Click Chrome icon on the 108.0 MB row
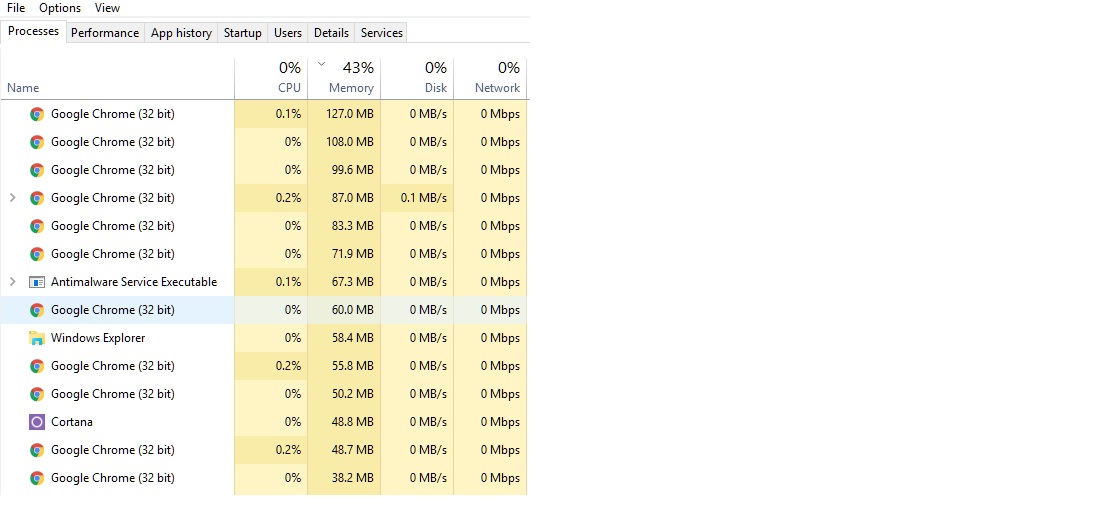This screenshot has width=1099, height=516. click(x=37, y=142)
